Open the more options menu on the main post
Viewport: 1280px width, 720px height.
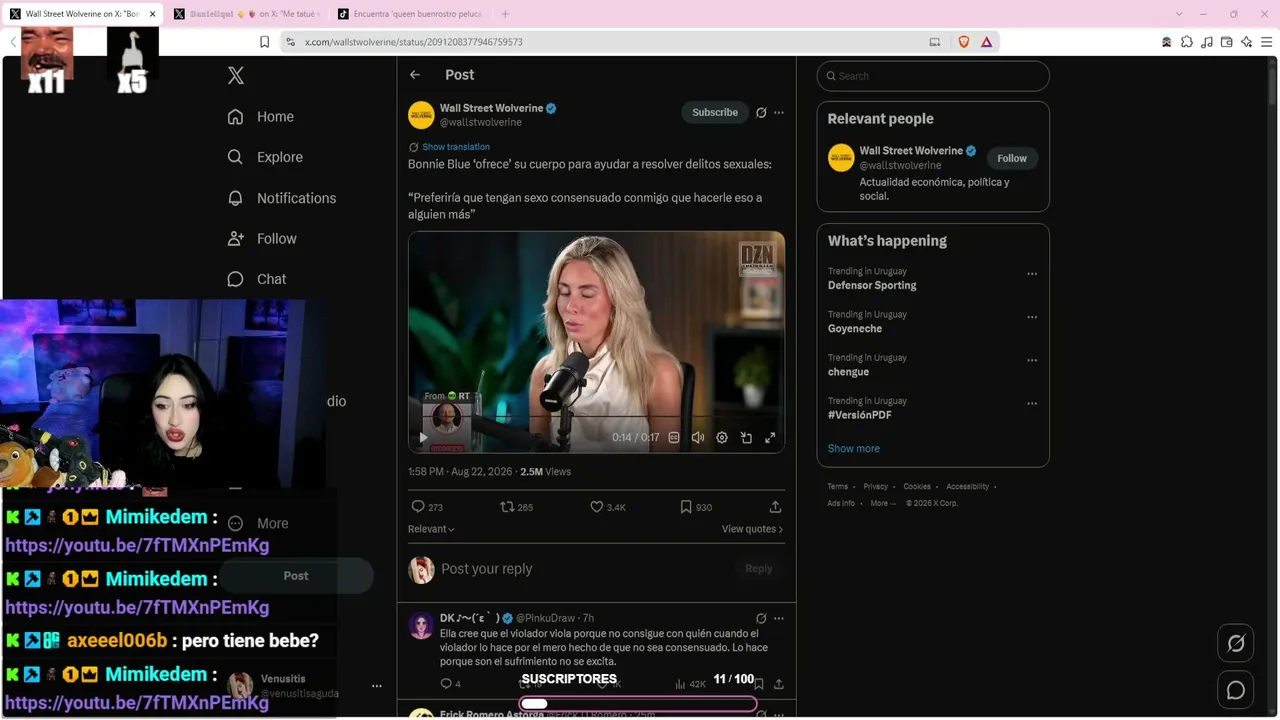tap(779, 113)
